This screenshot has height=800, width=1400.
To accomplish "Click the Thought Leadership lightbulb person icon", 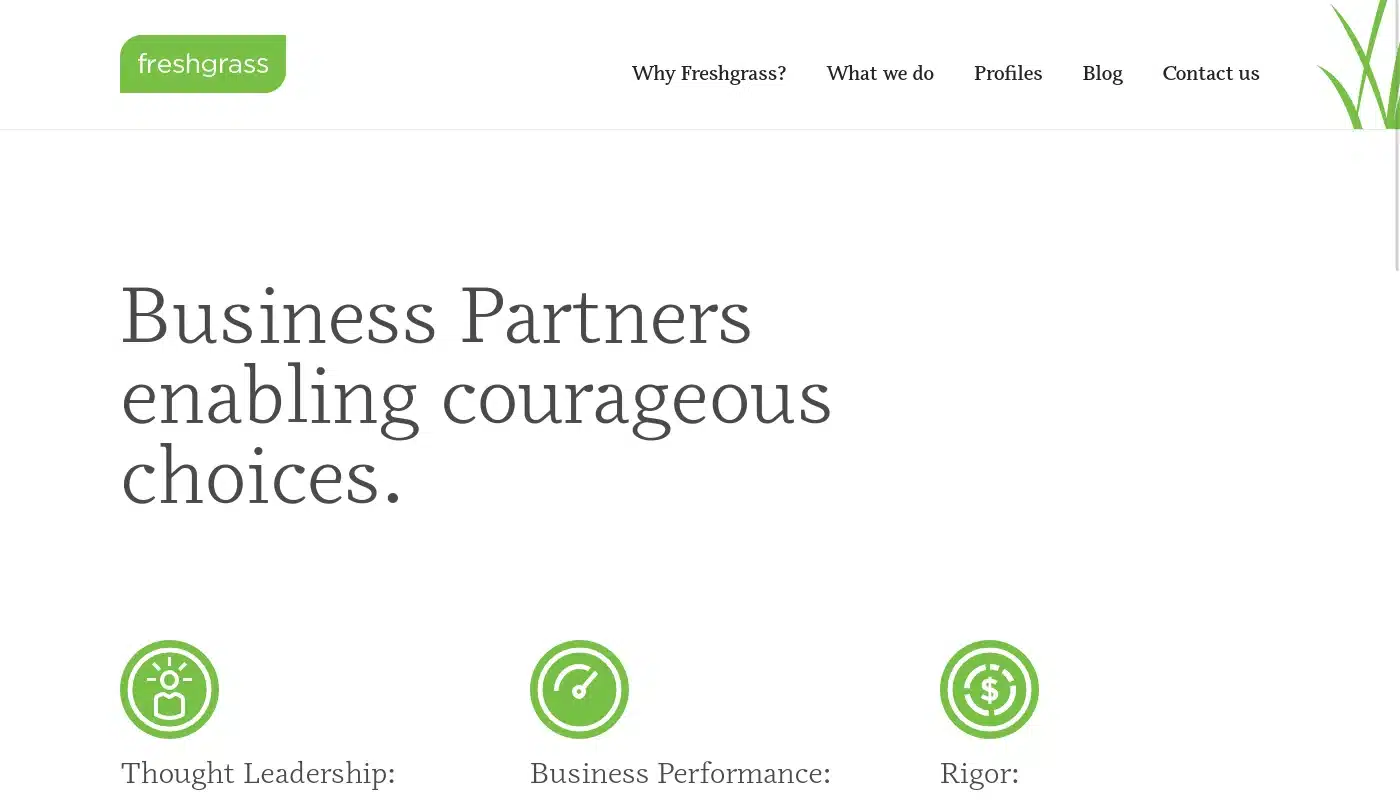I will 169,689.
